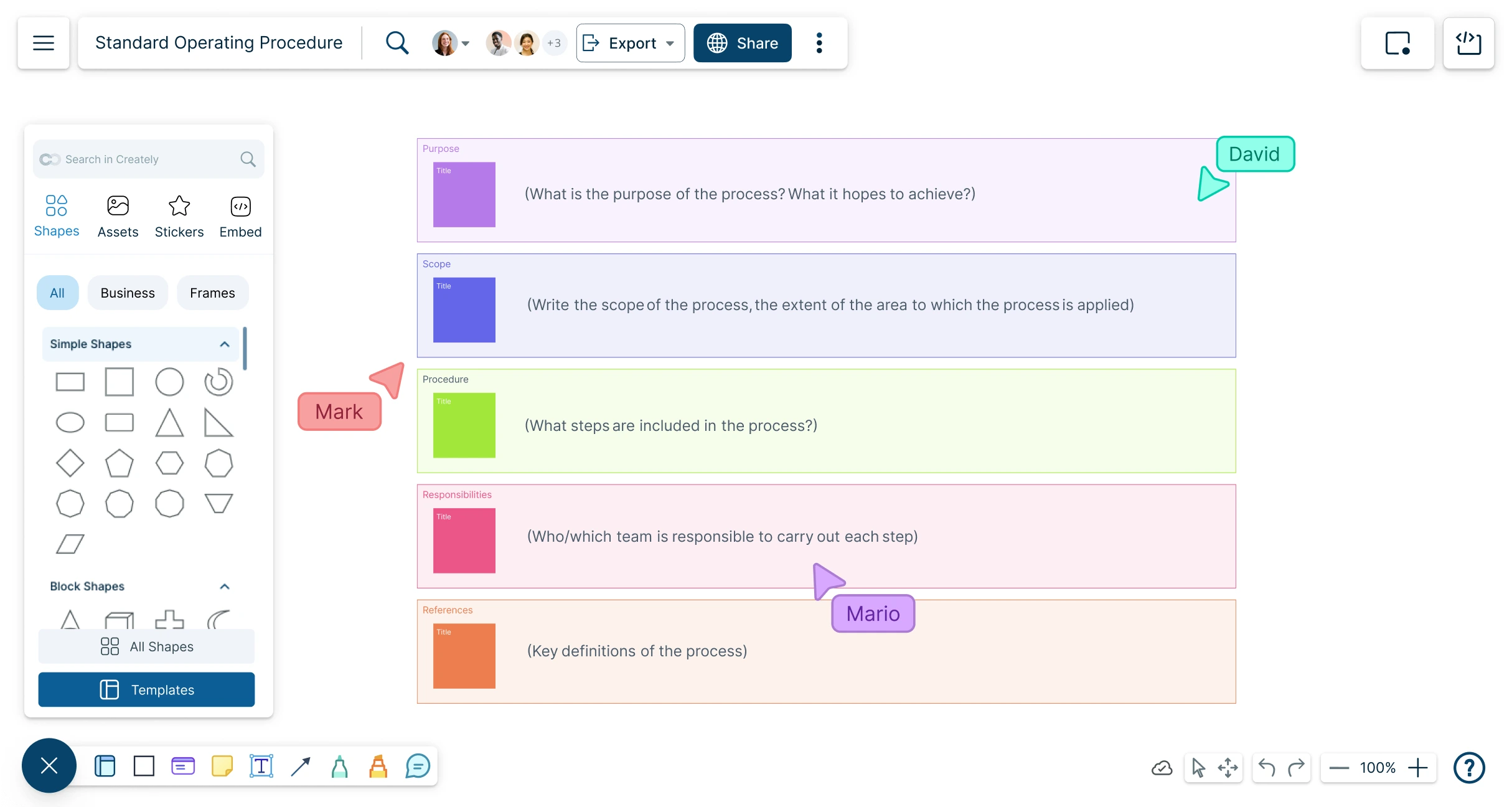
Task: Select the text tool in bottom toolbar
Action: pyautogui.click(x=261, y=766)
